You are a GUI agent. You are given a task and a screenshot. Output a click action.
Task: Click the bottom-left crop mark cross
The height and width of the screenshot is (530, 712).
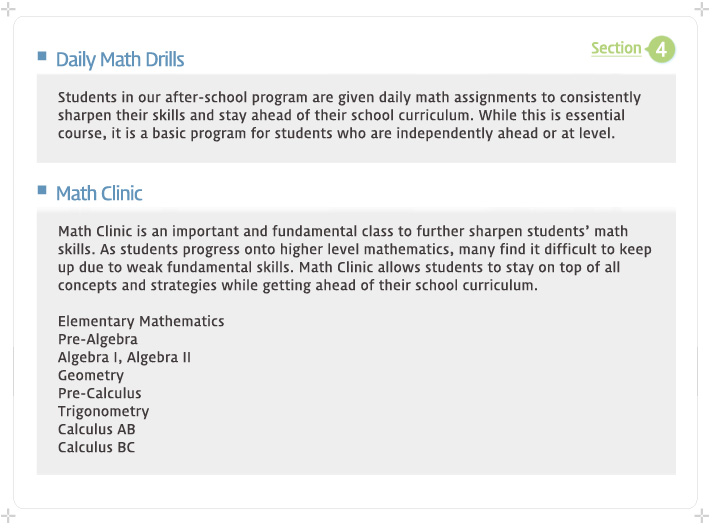[x=8, y=516]
